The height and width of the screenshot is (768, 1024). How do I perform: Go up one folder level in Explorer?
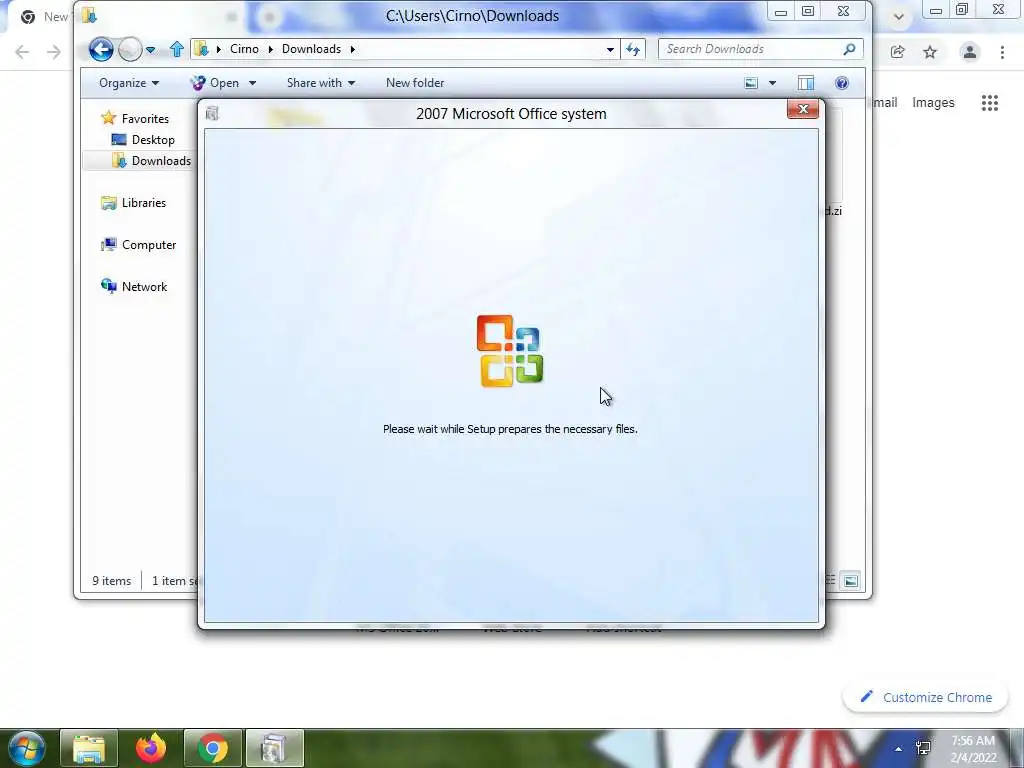176,49
